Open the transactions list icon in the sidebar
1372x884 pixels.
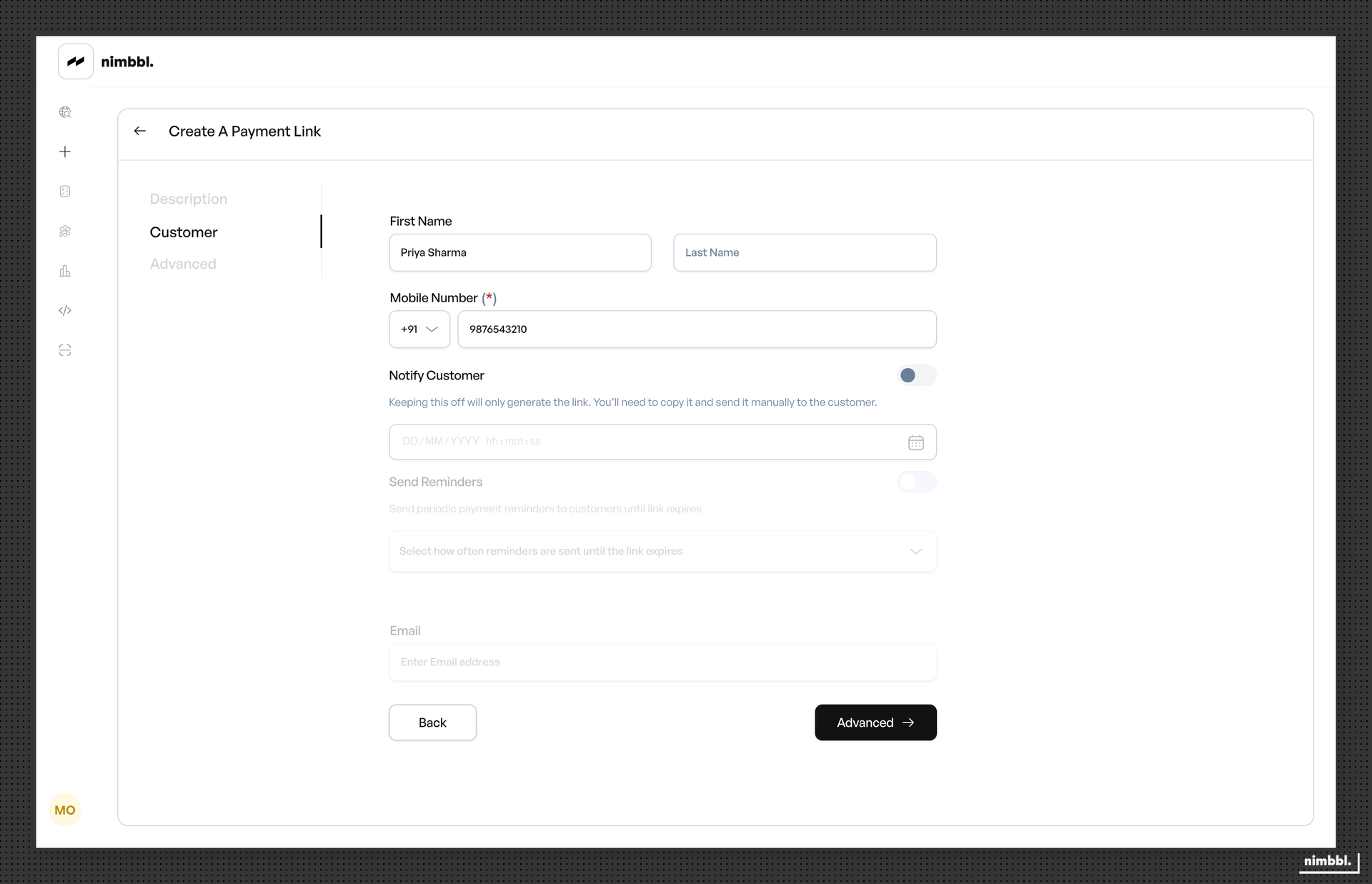pyautogui.click(x=65, y=191)
